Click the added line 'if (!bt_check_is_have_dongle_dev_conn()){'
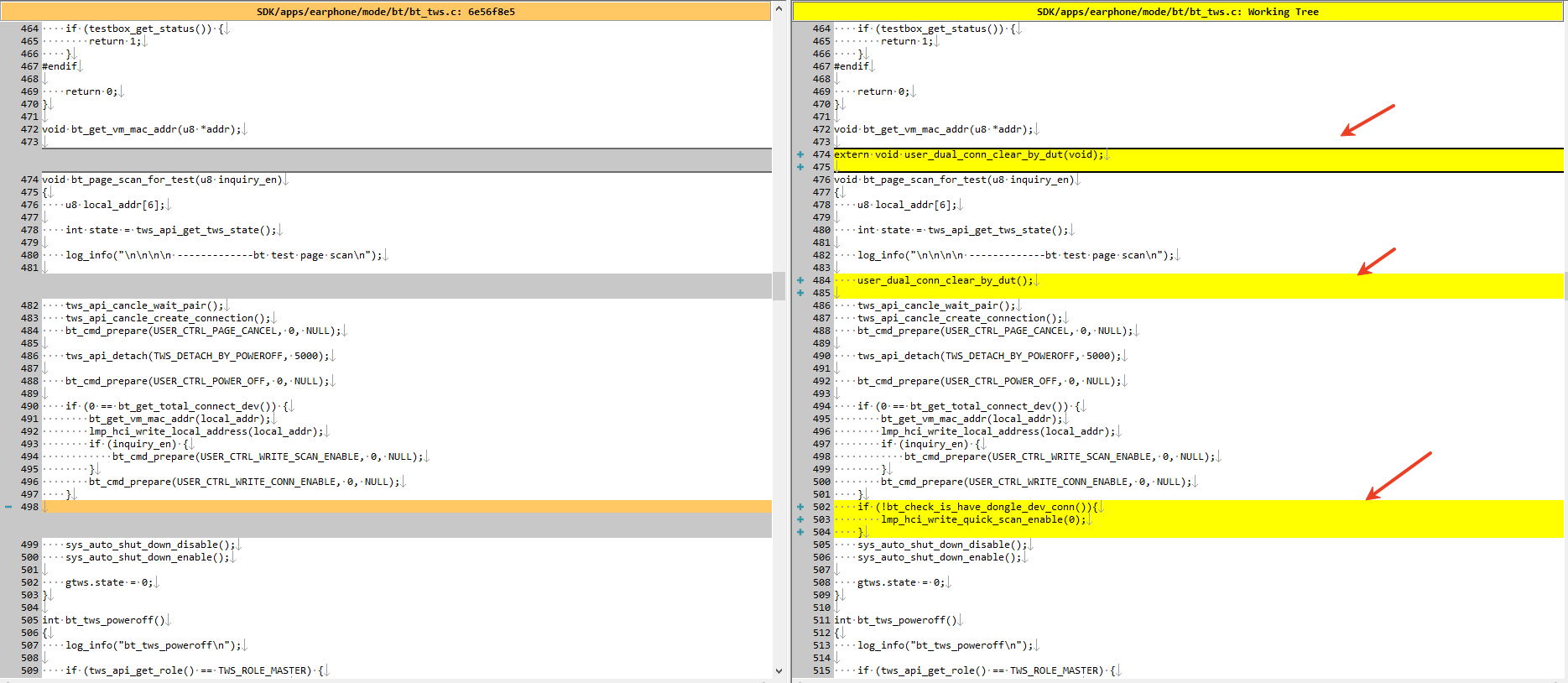The width and height of the screenshot is (1568, 683). 977,507
